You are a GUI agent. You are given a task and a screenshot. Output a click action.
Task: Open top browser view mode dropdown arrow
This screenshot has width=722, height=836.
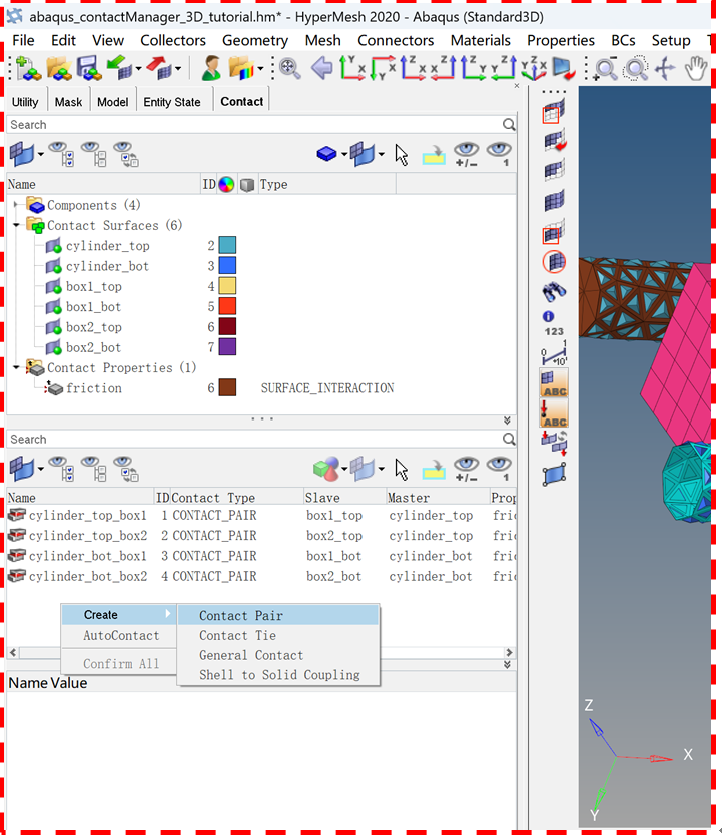tap(41, 155)
